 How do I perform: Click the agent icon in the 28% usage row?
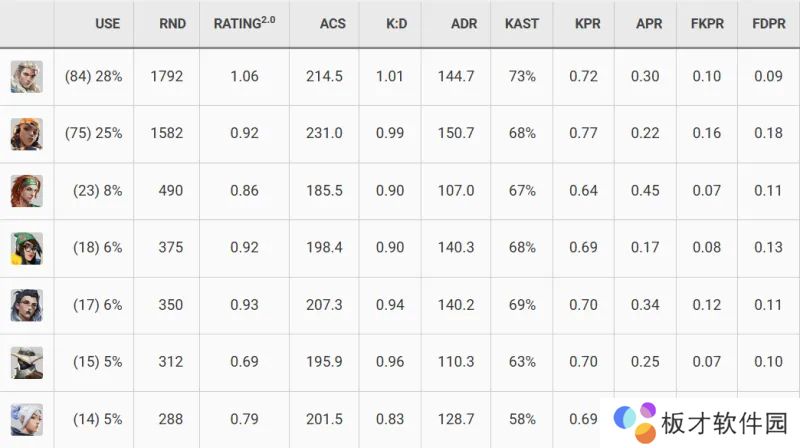(x=27, y=77)
